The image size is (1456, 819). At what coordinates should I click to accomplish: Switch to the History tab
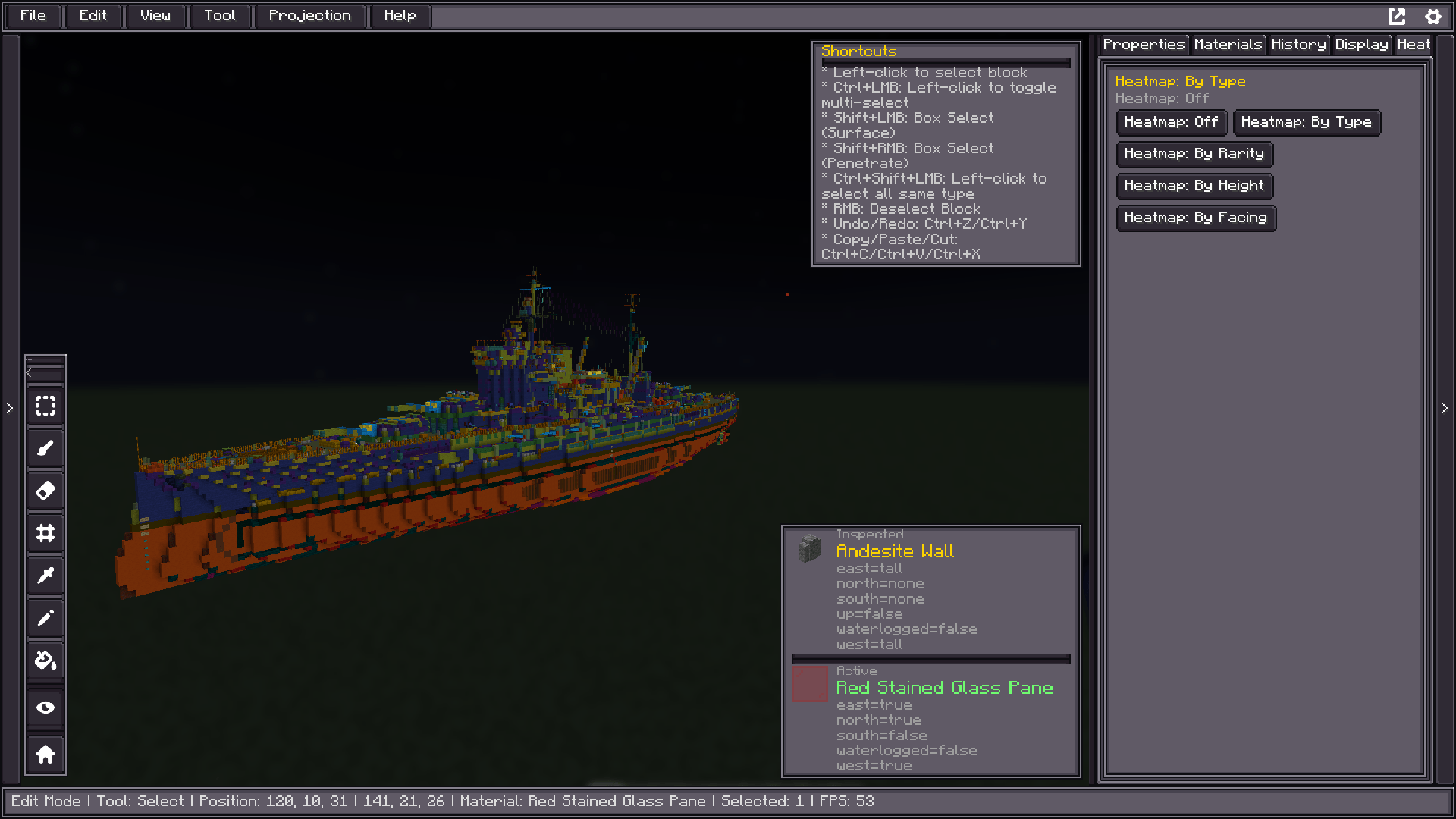point(1298,45)
